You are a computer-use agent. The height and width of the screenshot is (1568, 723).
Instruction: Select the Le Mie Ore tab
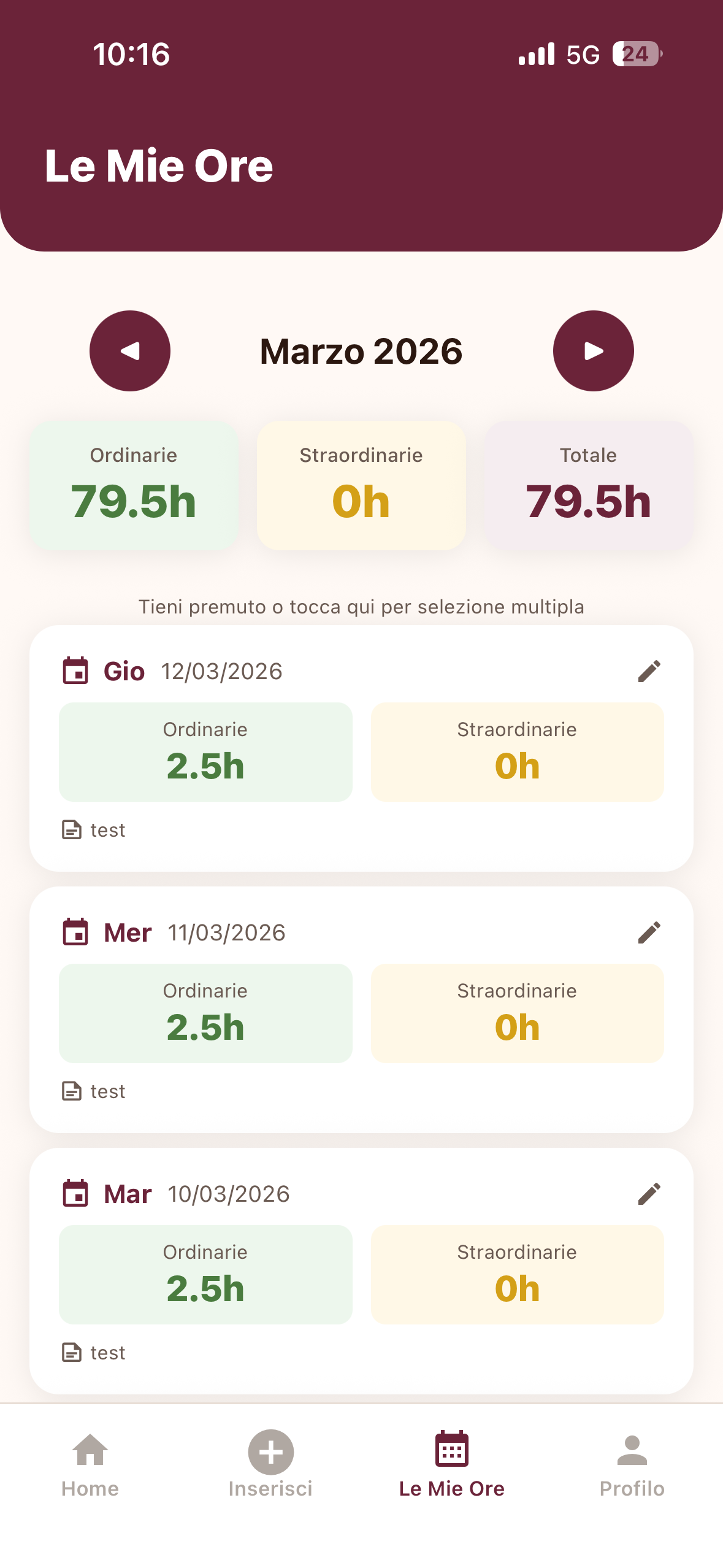[452, 1465]
